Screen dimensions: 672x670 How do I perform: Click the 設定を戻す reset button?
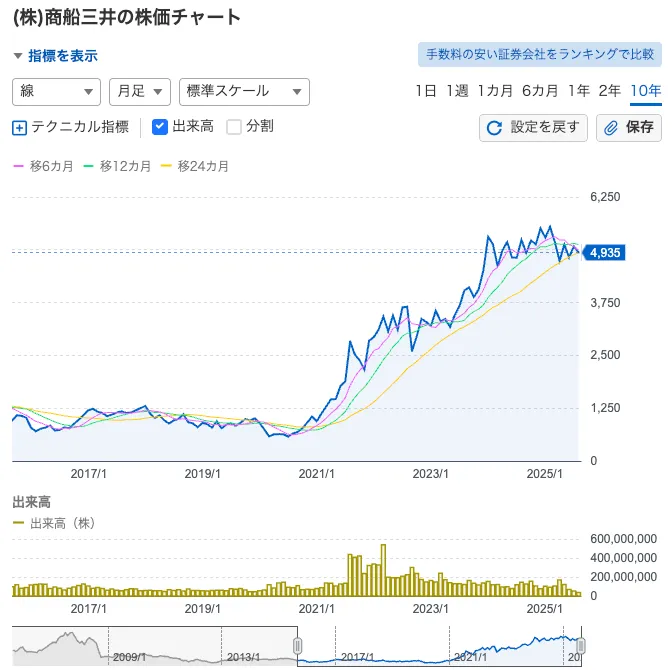coord(533,128)
